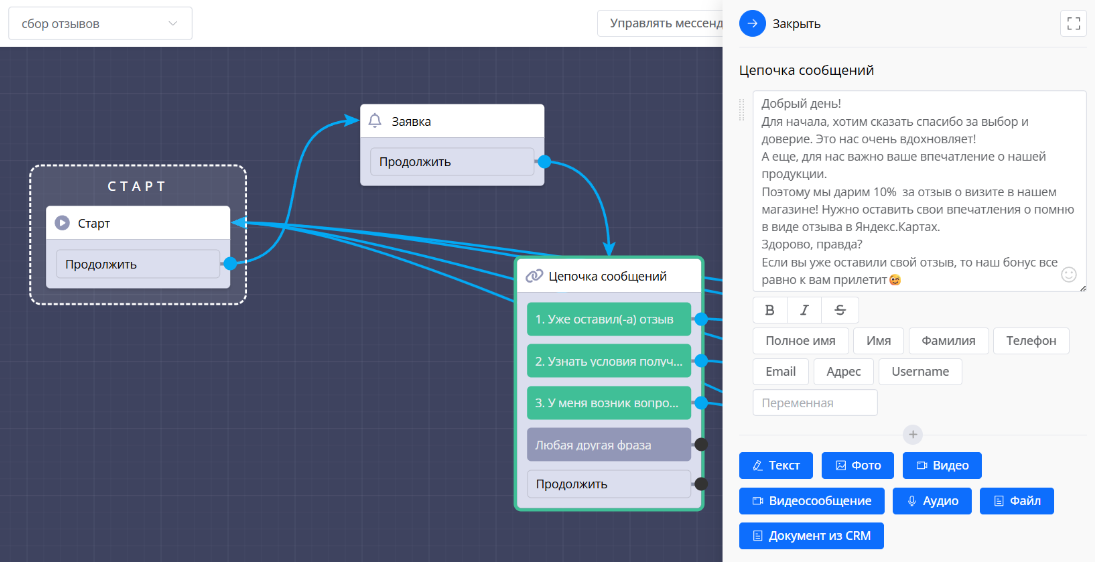
Task: Add a Видеосообщение block
Action: [x=811, y=501]
